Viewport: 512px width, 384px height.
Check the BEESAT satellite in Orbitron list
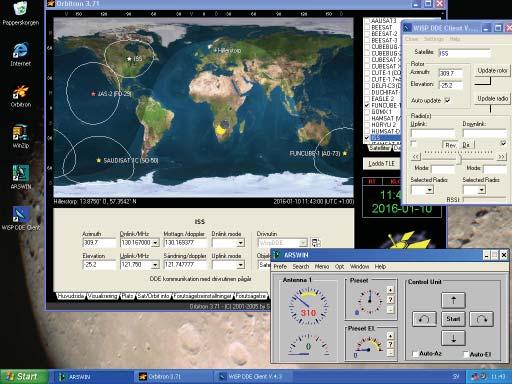(x=367, y=27)
